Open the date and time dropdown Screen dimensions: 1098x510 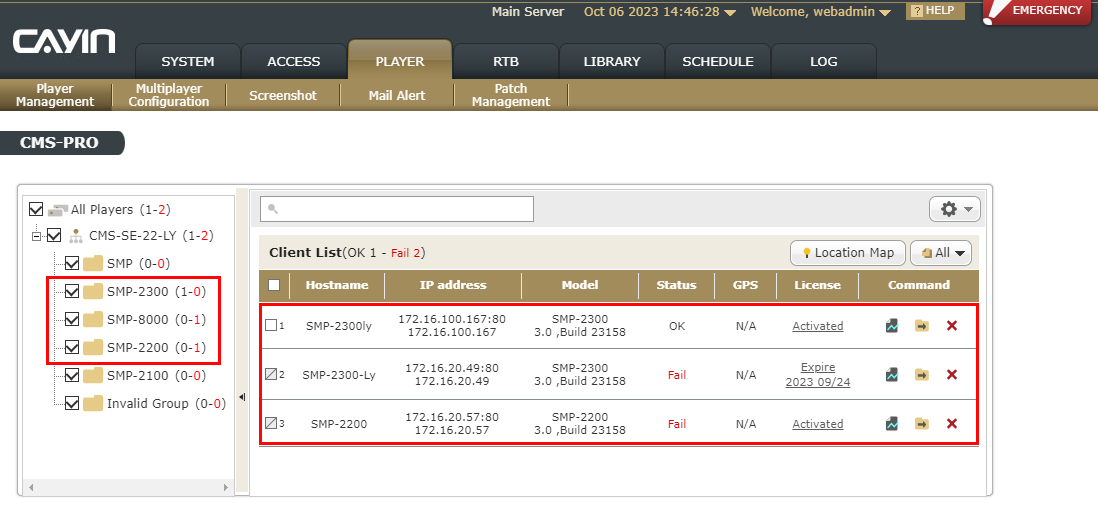[660, 12]
